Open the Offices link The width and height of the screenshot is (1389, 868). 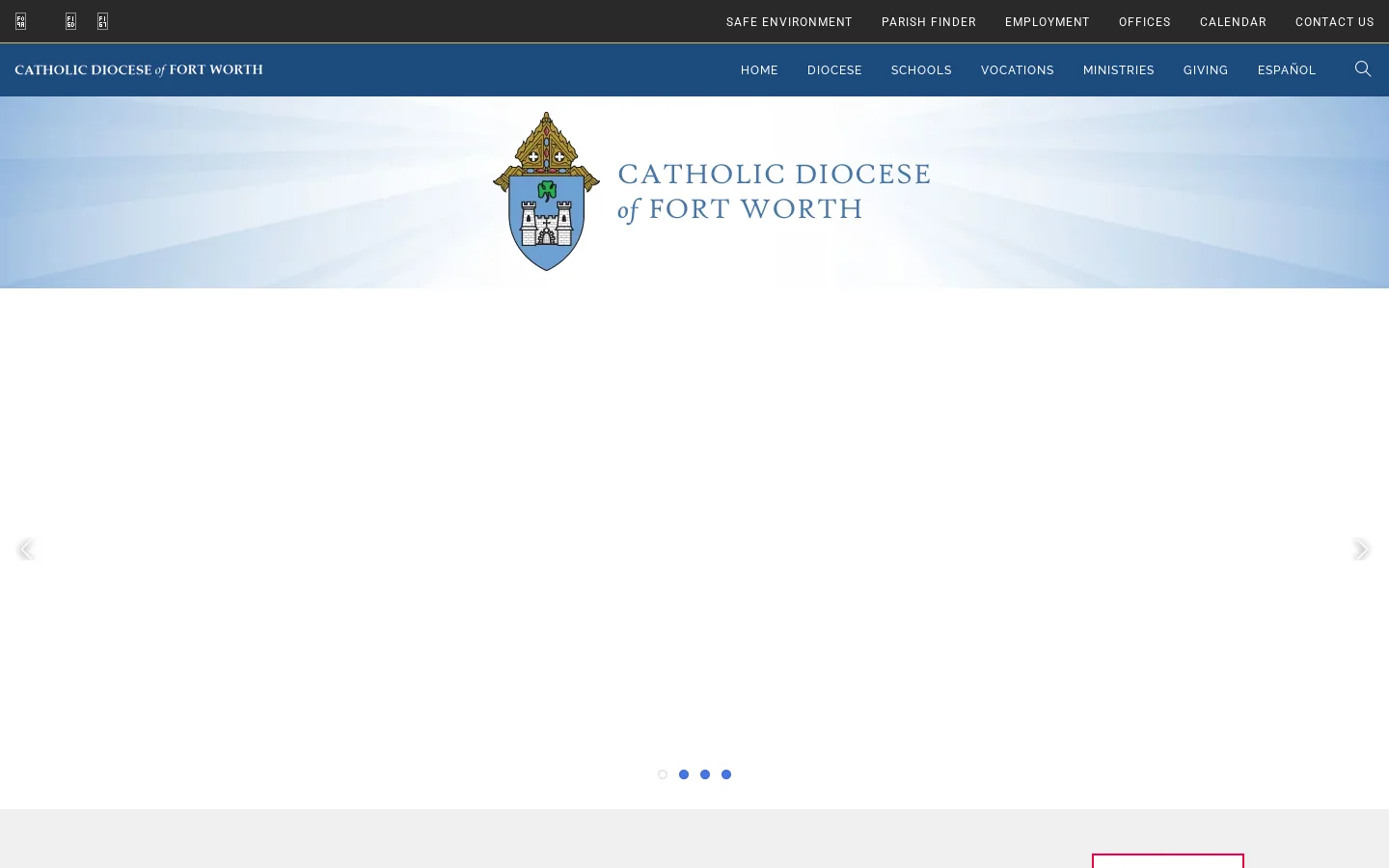click(1145, 22)
